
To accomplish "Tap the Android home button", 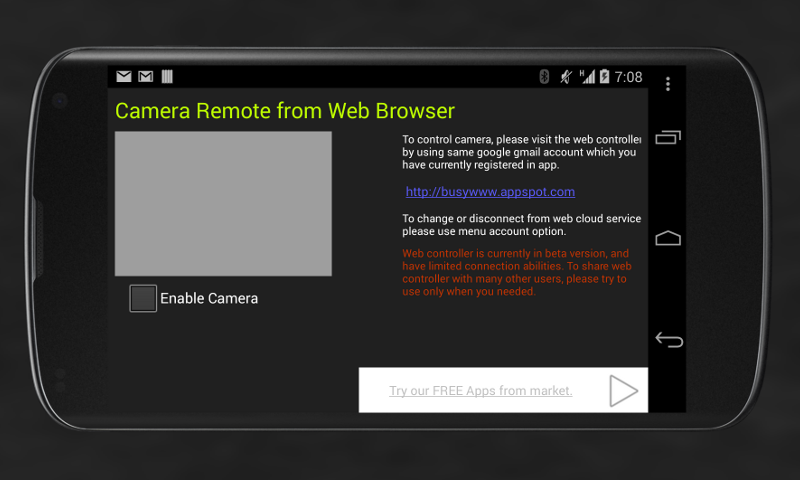I will pyautogui.click(x=668, y=238).
